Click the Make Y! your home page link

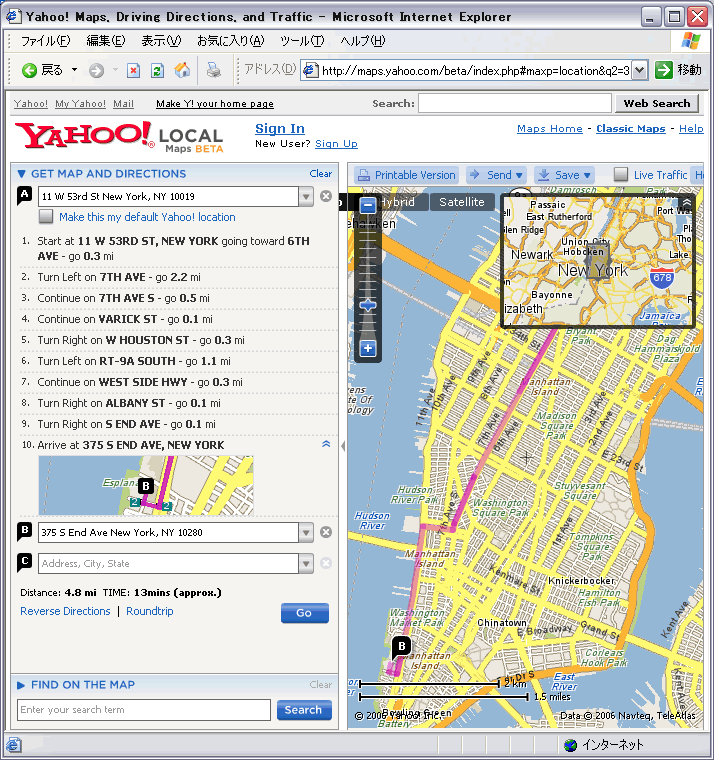click(x=215, y=104)
